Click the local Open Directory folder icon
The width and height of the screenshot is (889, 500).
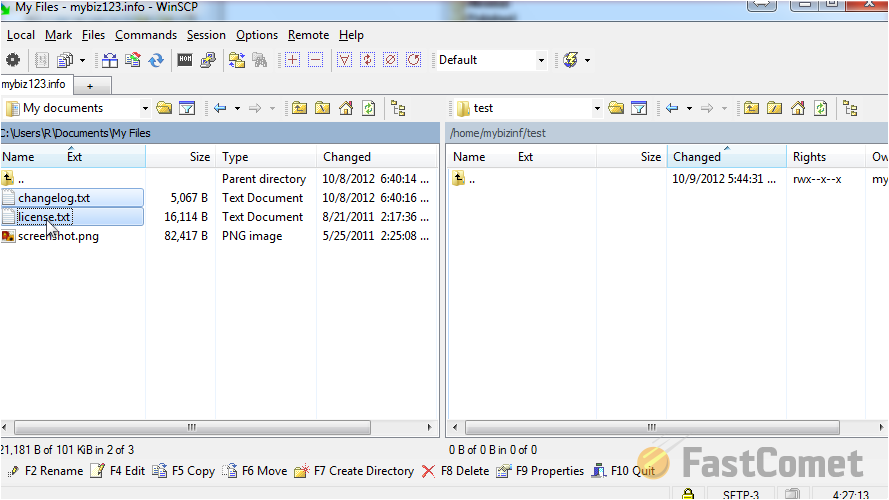click(x=164, y=108)
